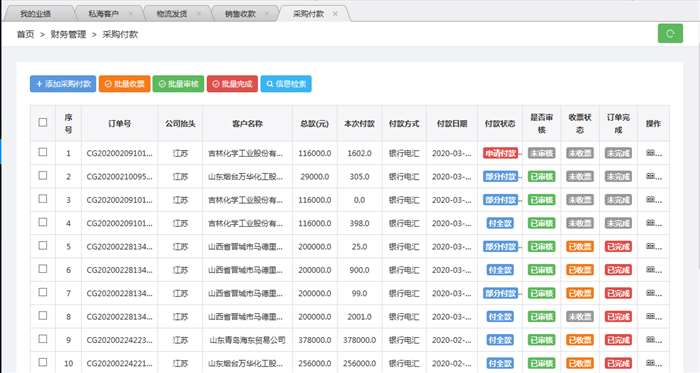Select the 采购付款 tab
The width and height of the screenshot is (700, 373).
click(x=308, y=14)
